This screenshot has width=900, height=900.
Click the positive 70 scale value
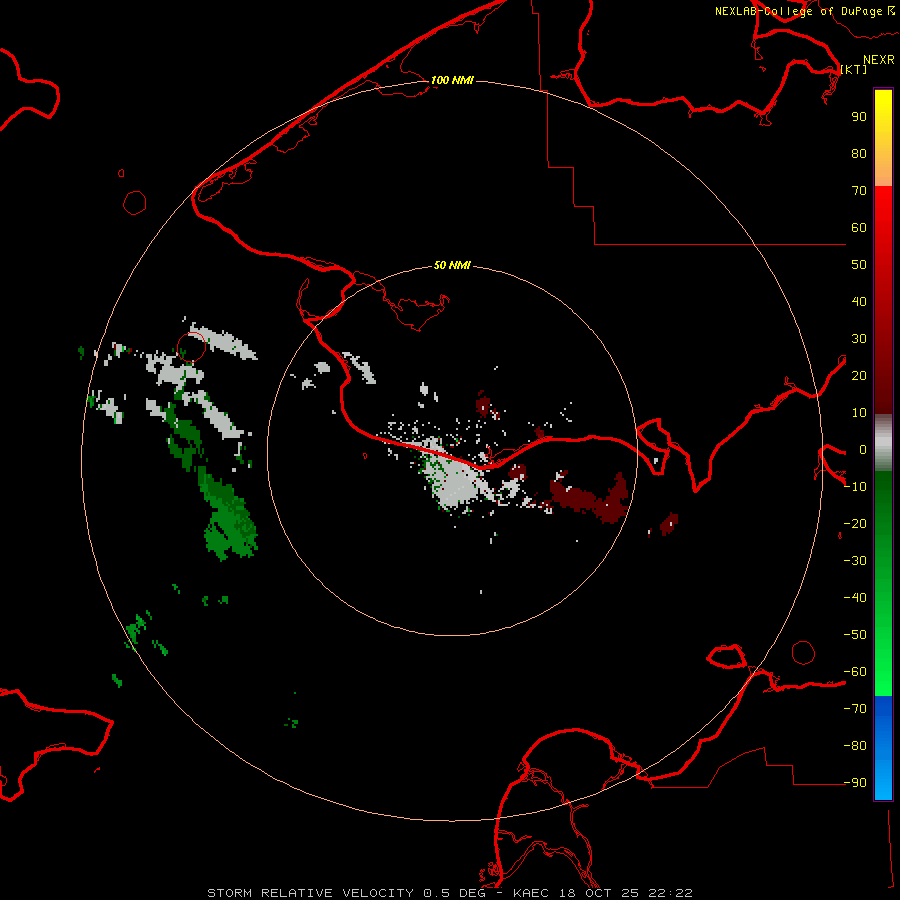(859, 191)
